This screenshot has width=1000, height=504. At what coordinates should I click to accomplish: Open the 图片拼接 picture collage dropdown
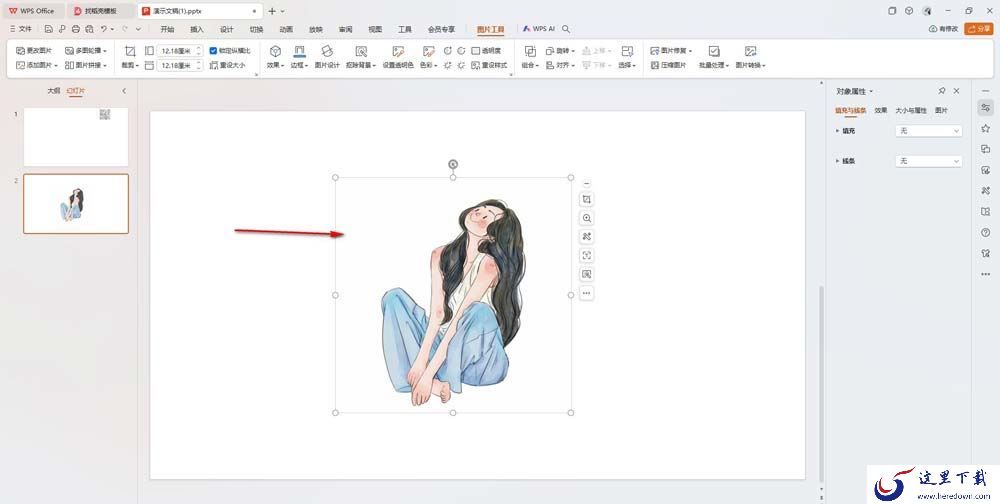pos(85,65)
